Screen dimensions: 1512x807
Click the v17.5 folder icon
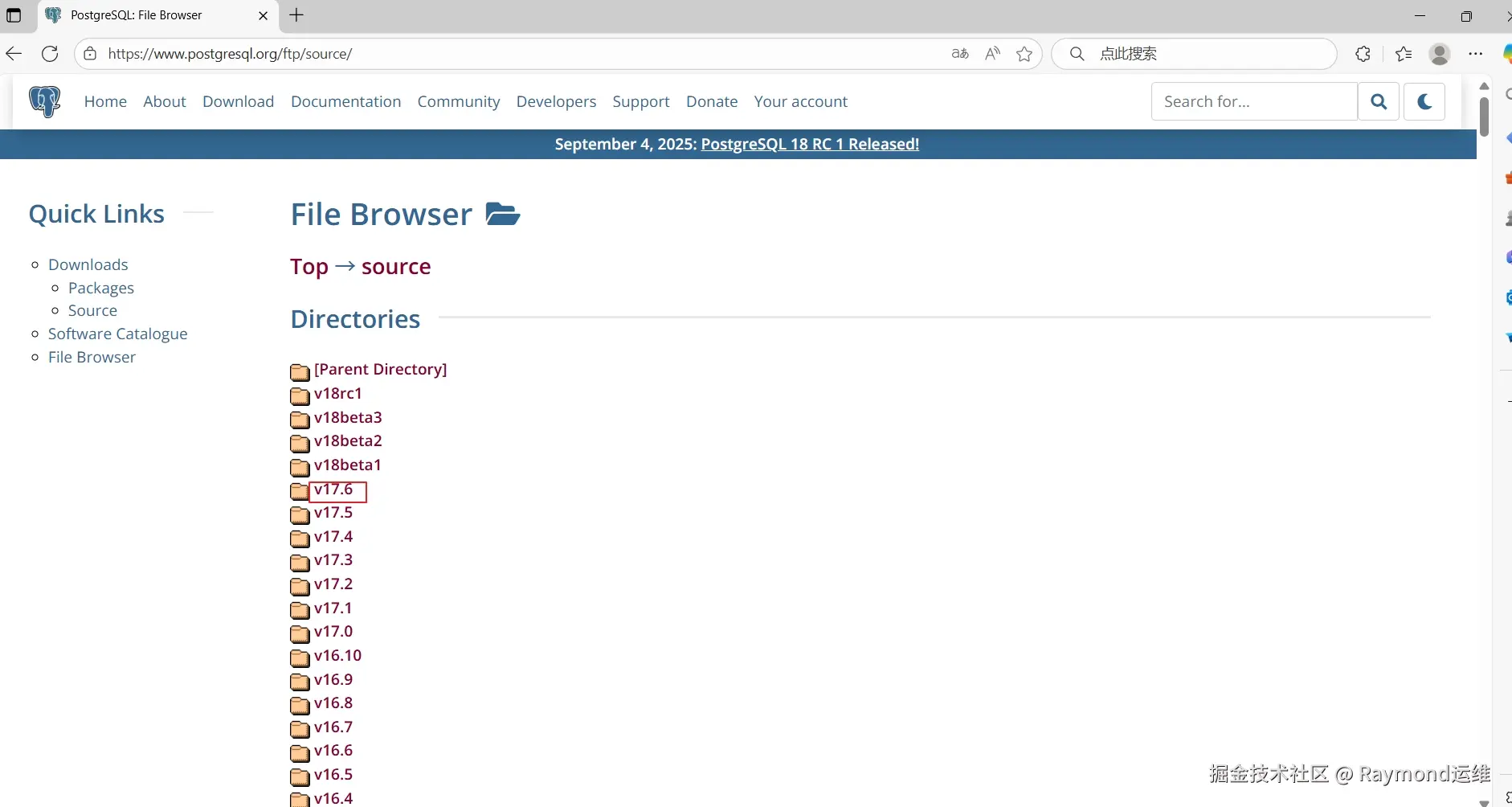click(x=300, y=514)
